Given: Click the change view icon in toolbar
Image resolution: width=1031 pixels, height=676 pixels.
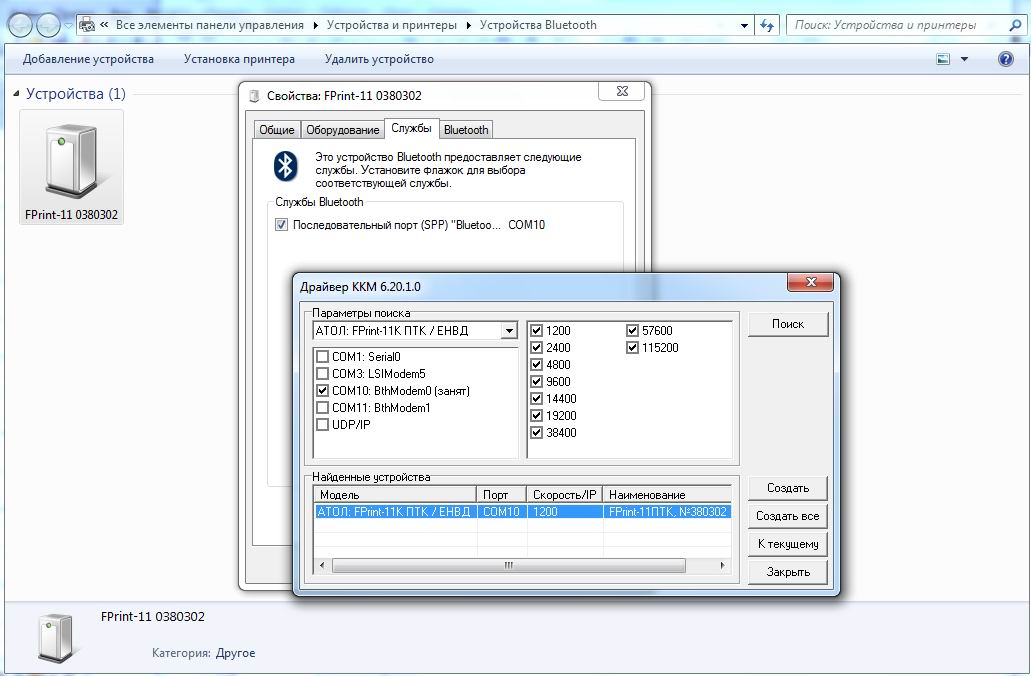Looking at the screenshot, I should click(943, 59).
